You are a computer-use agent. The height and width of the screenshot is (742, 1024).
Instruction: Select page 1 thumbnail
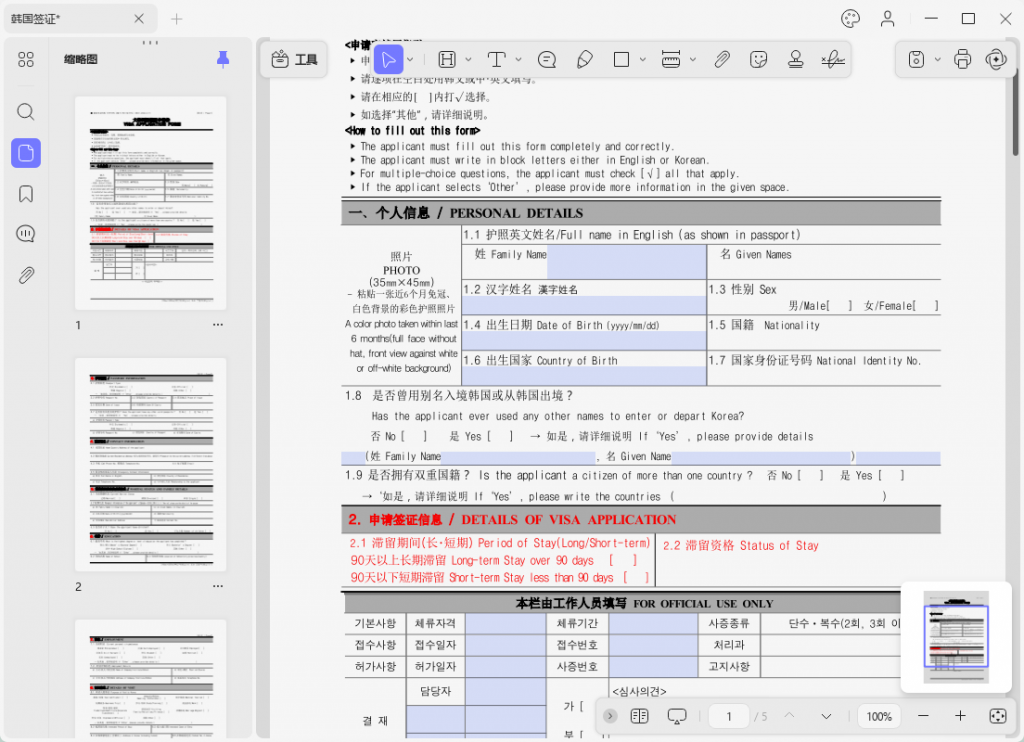coord(151,203)
